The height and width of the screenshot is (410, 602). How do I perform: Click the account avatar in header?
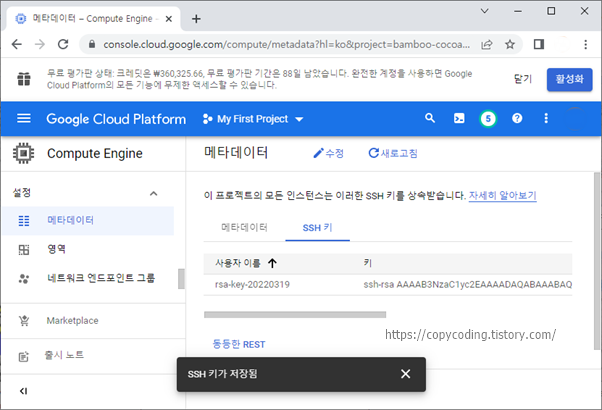pyautogui.click(x=575, y=119)
